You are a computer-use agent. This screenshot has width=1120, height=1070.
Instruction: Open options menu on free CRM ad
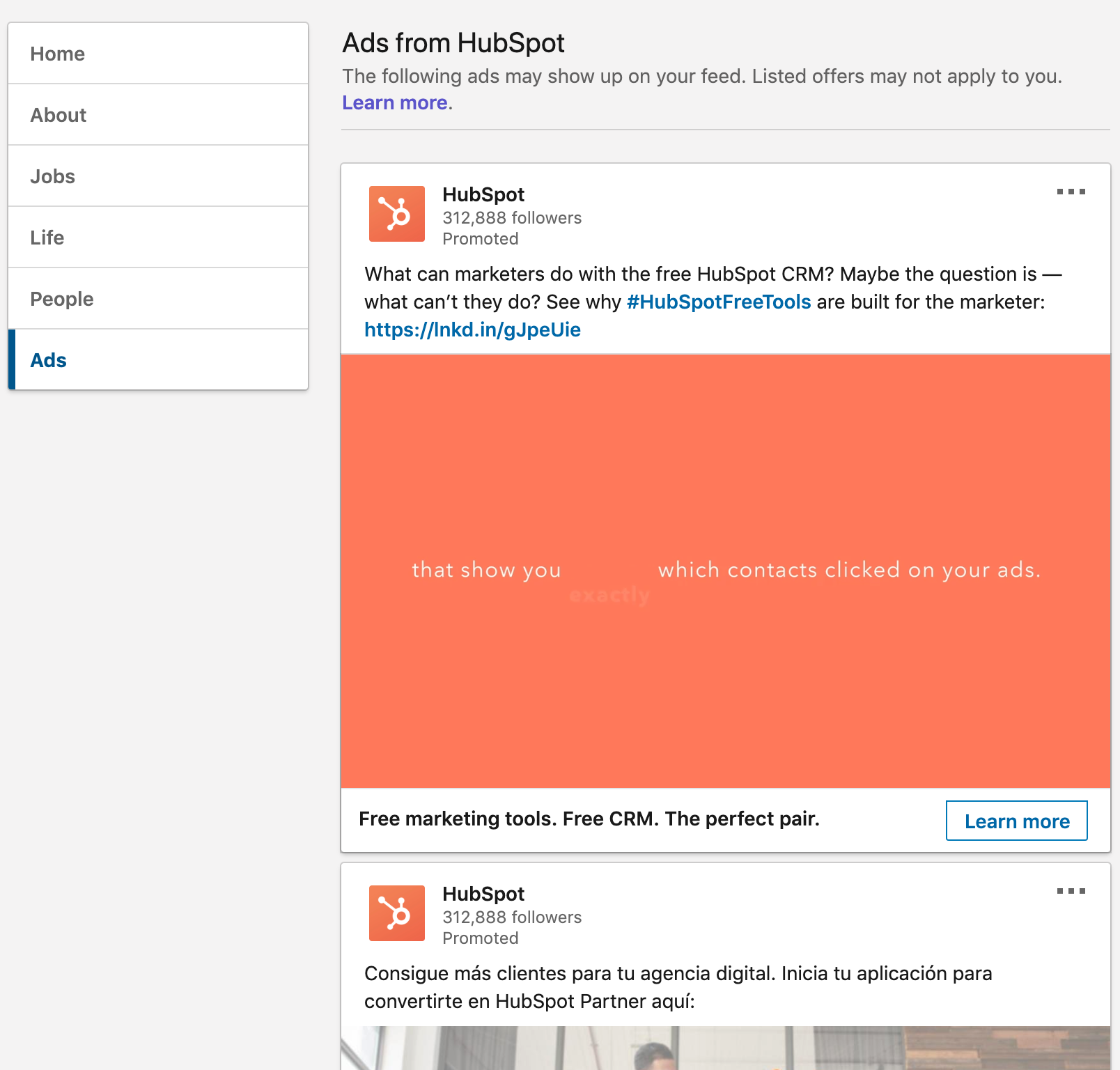(x=1071, y=192)
